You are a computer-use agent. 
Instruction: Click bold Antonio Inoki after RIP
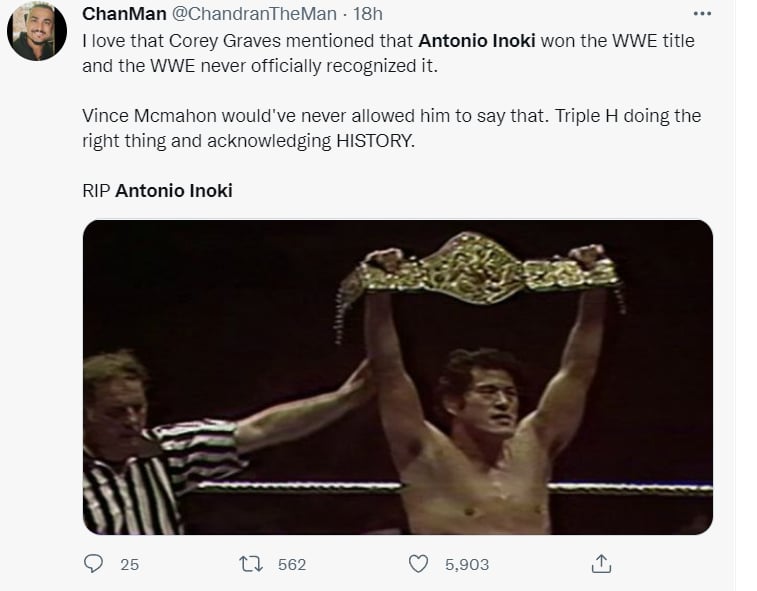174,191
